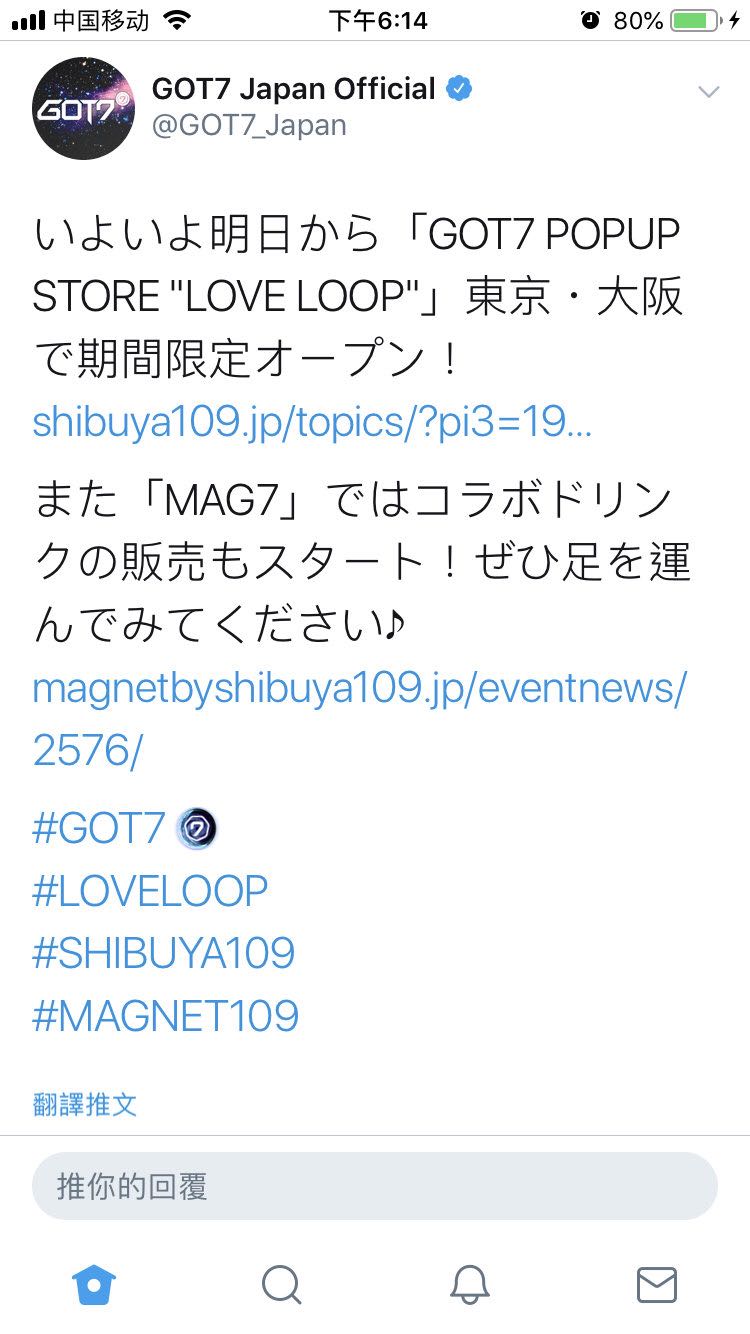Tap the GOT7 hashtag emoji icon

pyautogui.click(x=196, y=829)
